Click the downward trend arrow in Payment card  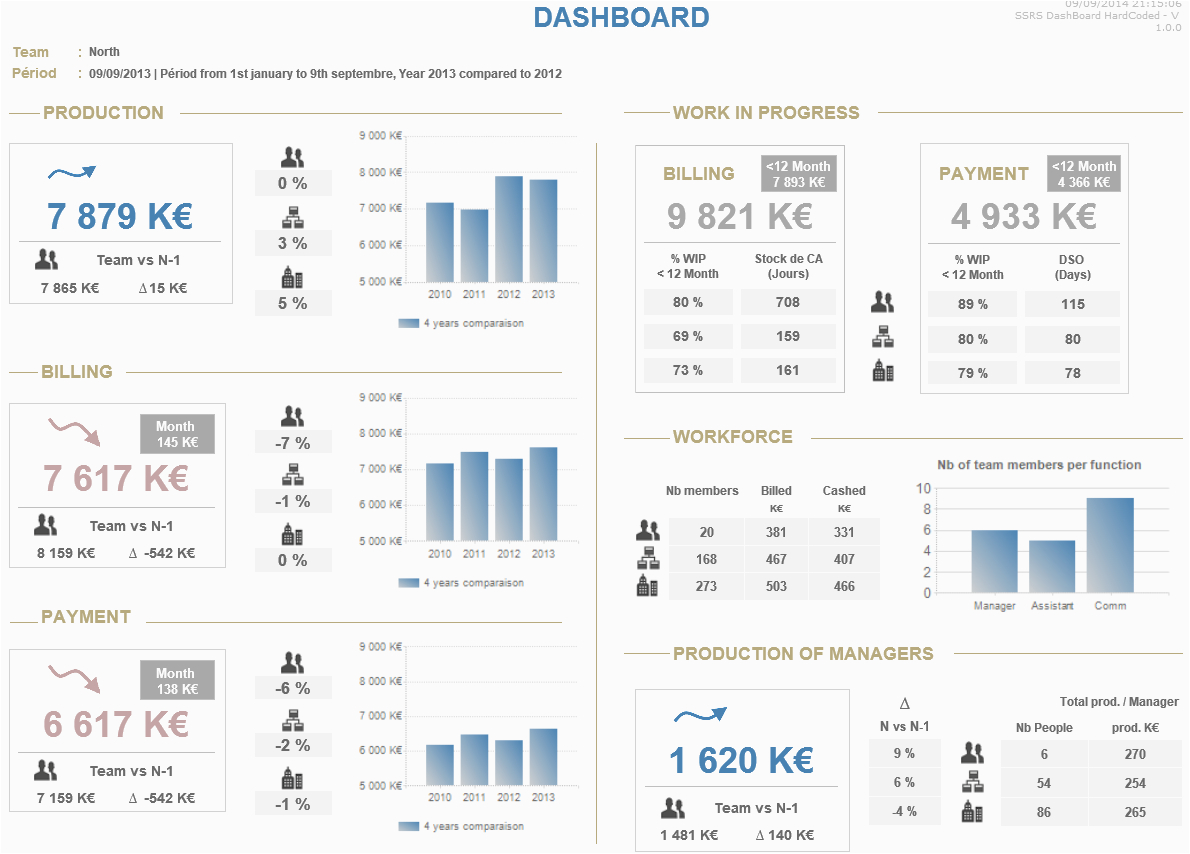(74, 679)
